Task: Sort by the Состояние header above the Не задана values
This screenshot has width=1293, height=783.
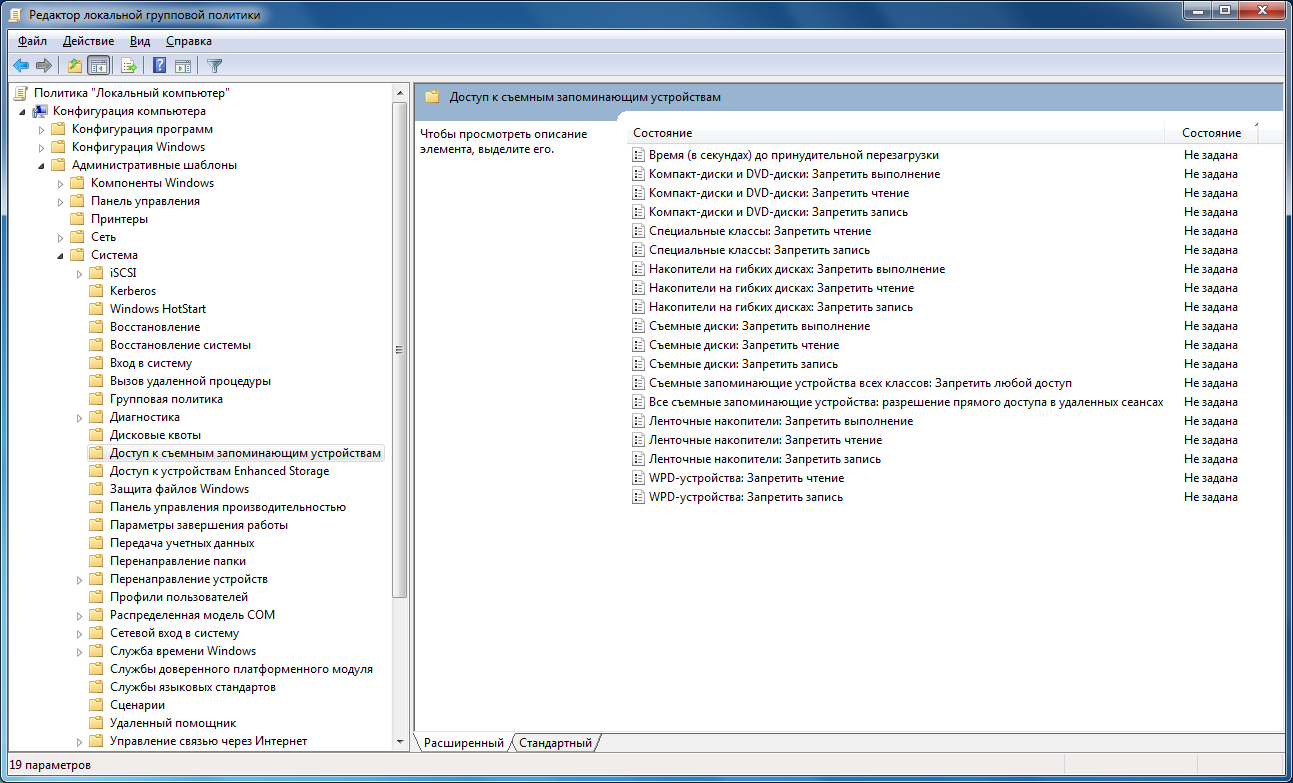Action: coord(1211,133)
